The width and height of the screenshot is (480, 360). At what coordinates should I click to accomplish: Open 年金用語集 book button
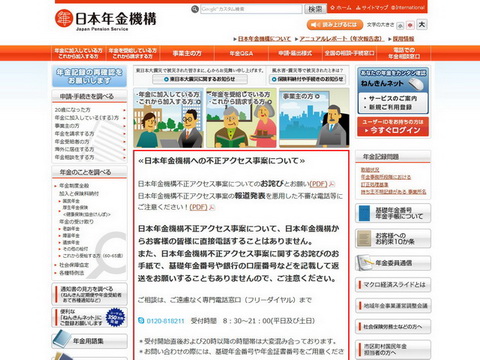(89, 340)
